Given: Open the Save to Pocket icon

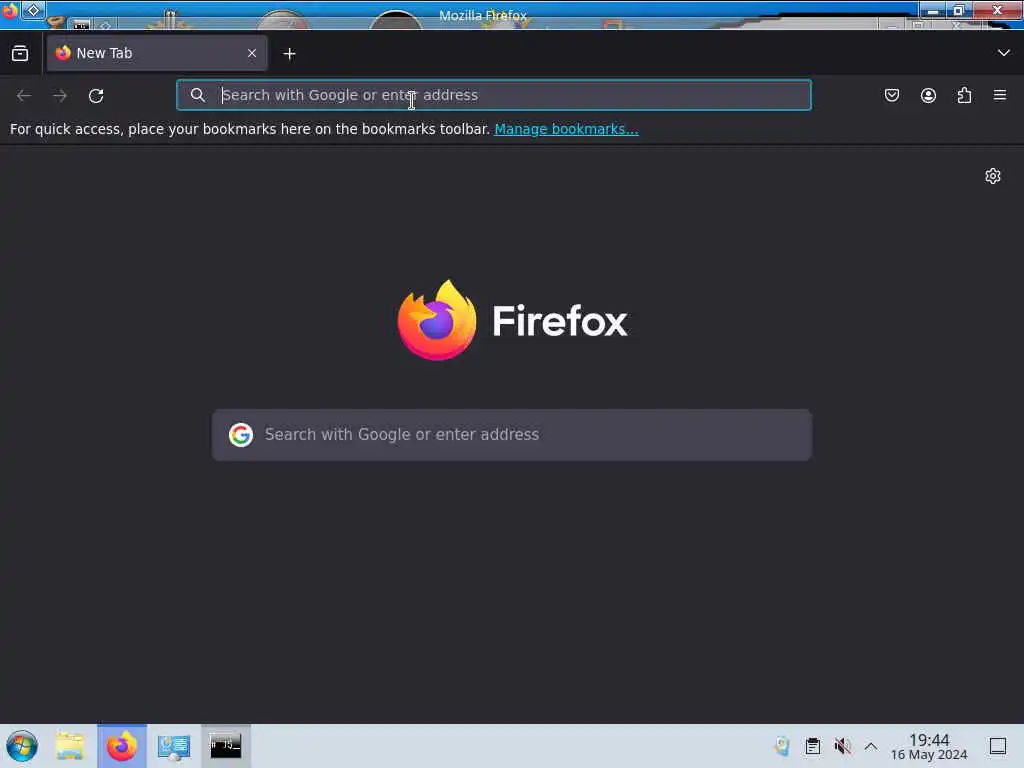Looking at the screenshot, I should tap(892, 95).
